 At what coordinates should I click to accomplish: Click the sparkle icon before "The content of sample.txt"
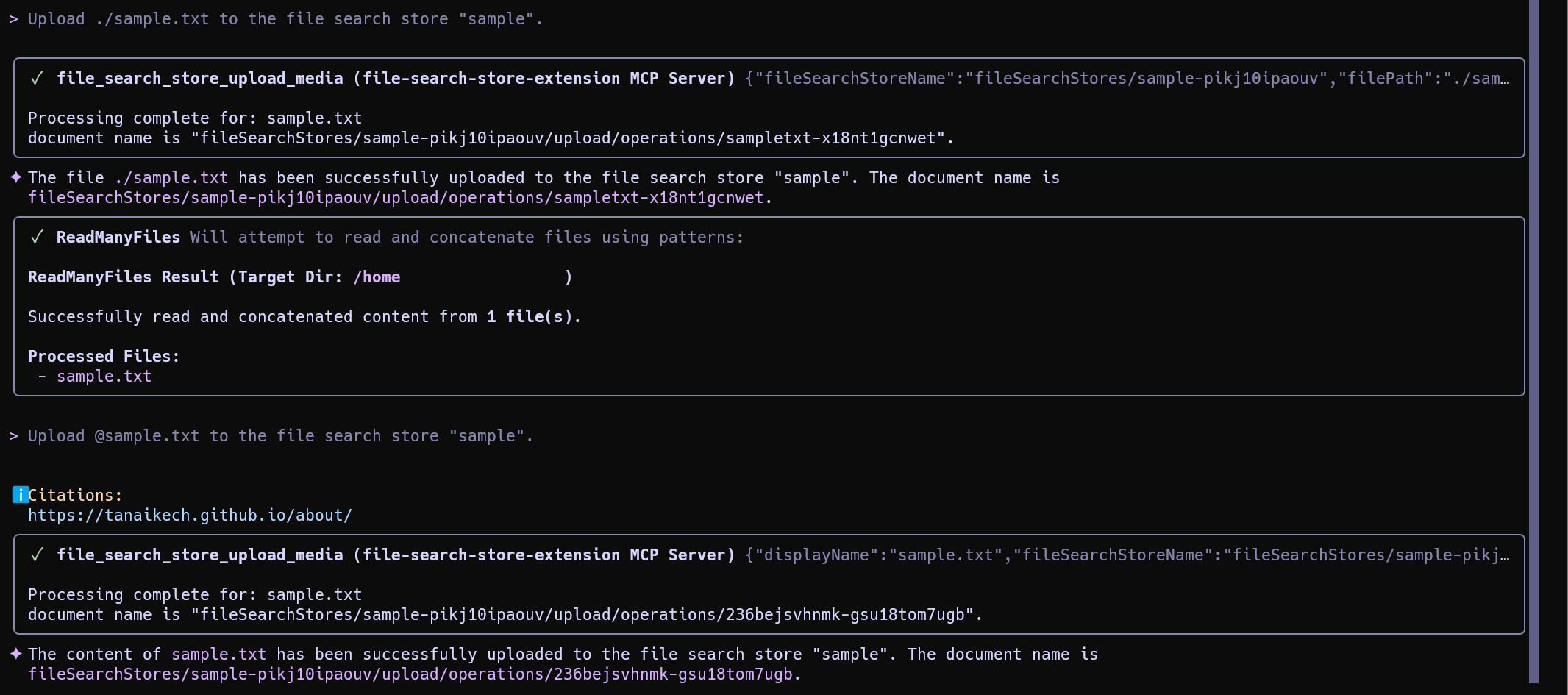16,654
